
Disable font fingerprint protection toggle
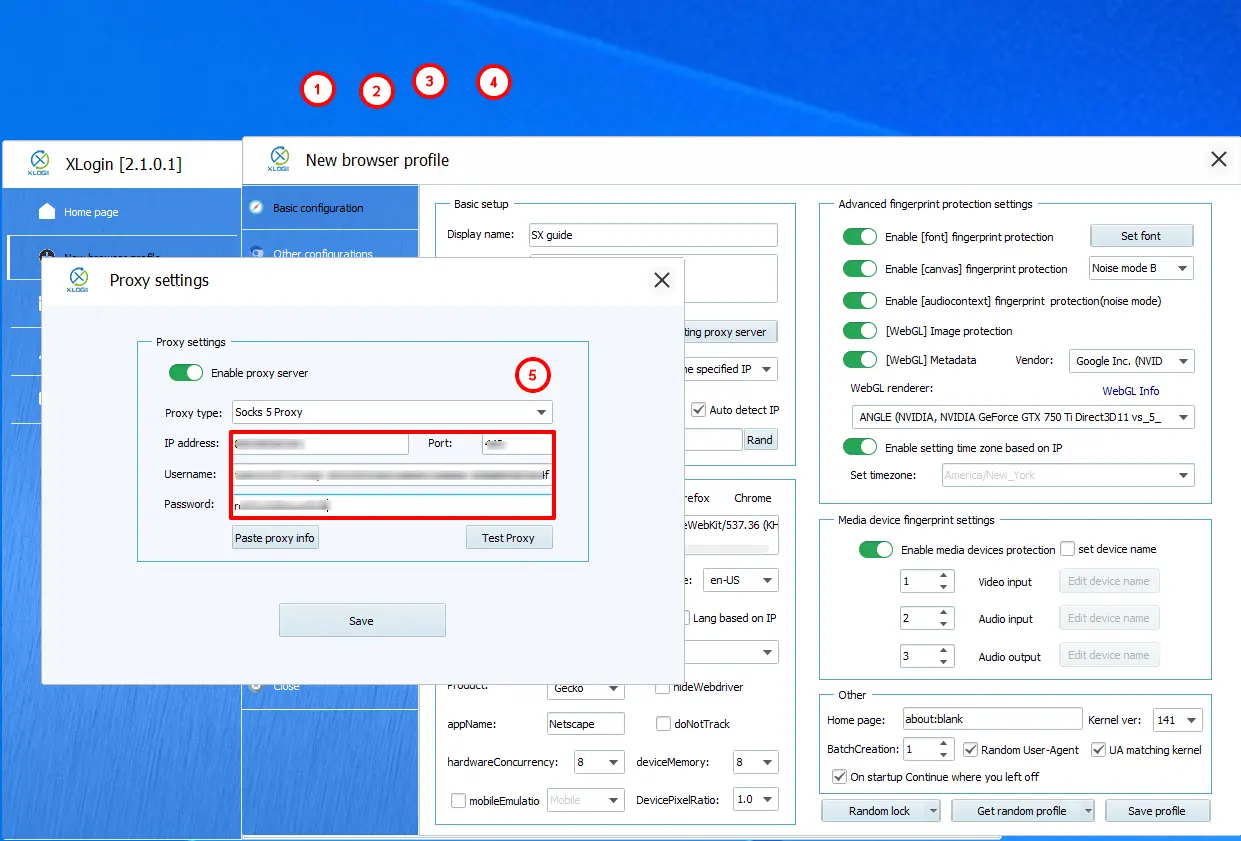tap(859, 237)
